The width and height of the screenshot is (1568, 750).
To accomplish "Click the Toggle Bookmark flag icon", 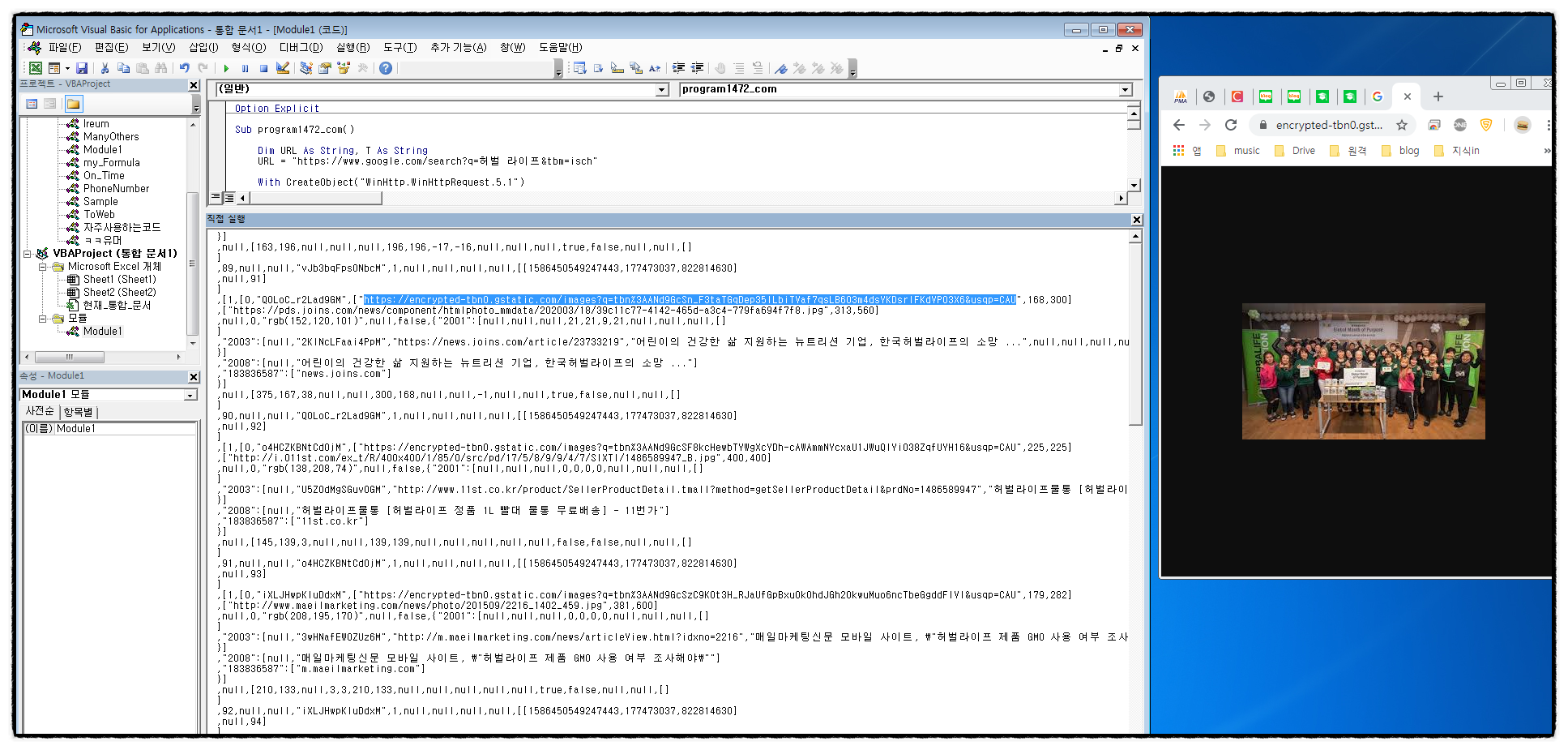I will click(x=781, y=69).
